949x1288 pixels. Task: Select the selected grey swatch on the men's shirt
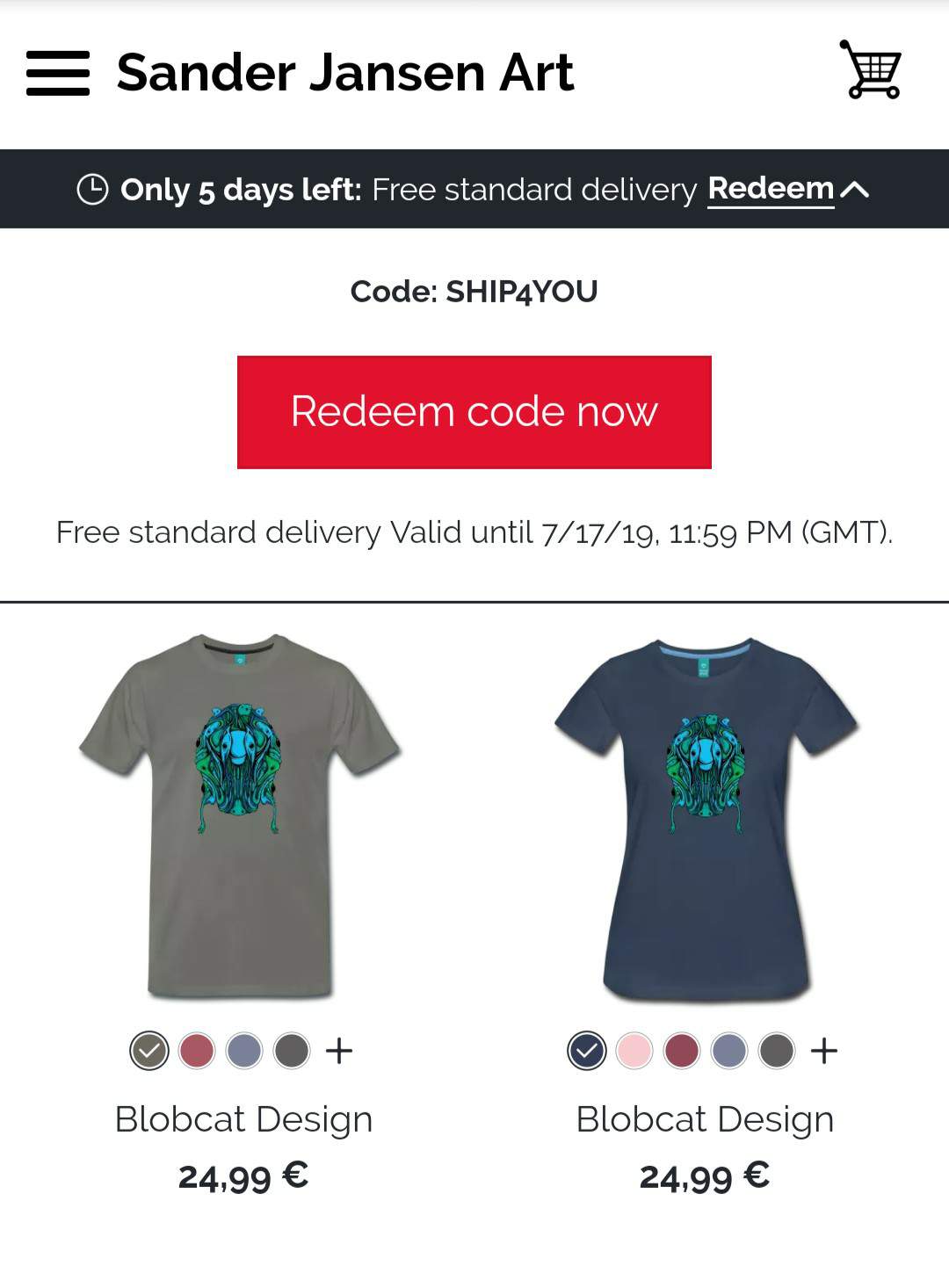[149, 1050]
